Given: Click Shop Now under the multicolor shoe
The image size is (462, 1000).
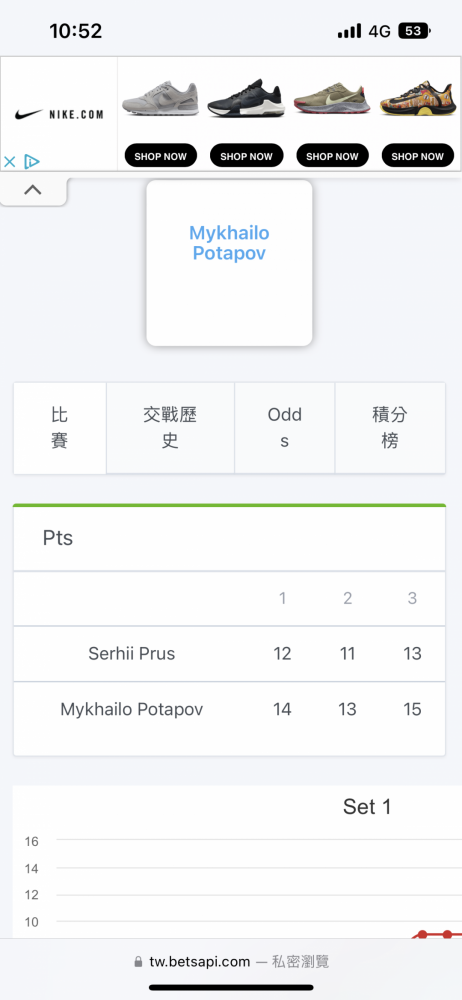Looking at the screenshot, I should (x=418, y=156).
